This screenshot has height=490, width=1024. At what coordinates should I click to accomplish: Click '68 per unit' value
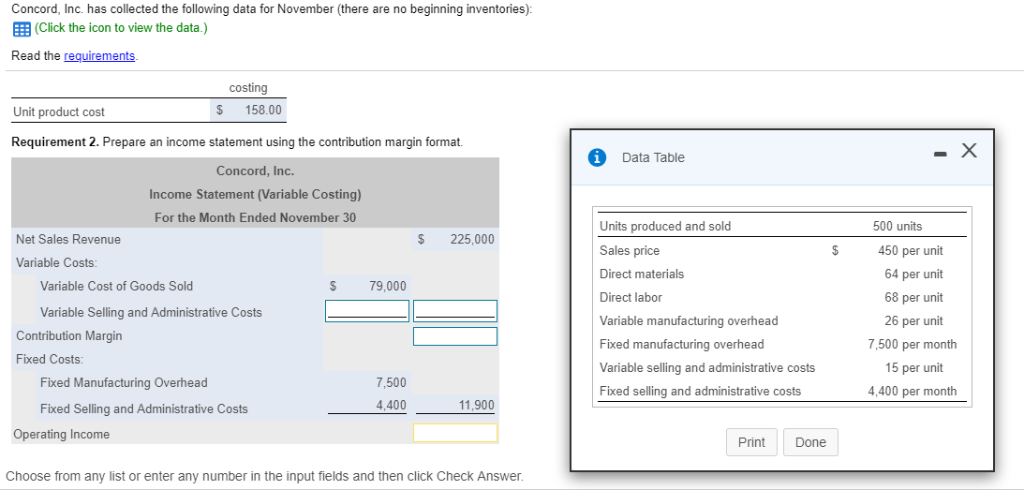(x=914, y=297)
